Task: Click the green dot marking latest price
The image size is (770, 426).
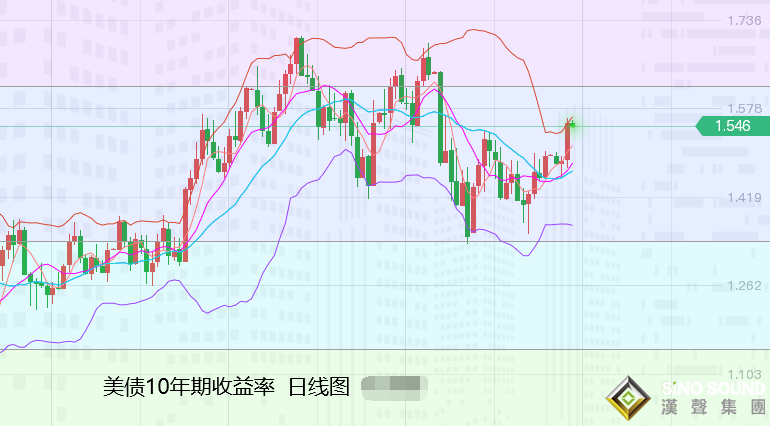Action: [x=573, y=126]
